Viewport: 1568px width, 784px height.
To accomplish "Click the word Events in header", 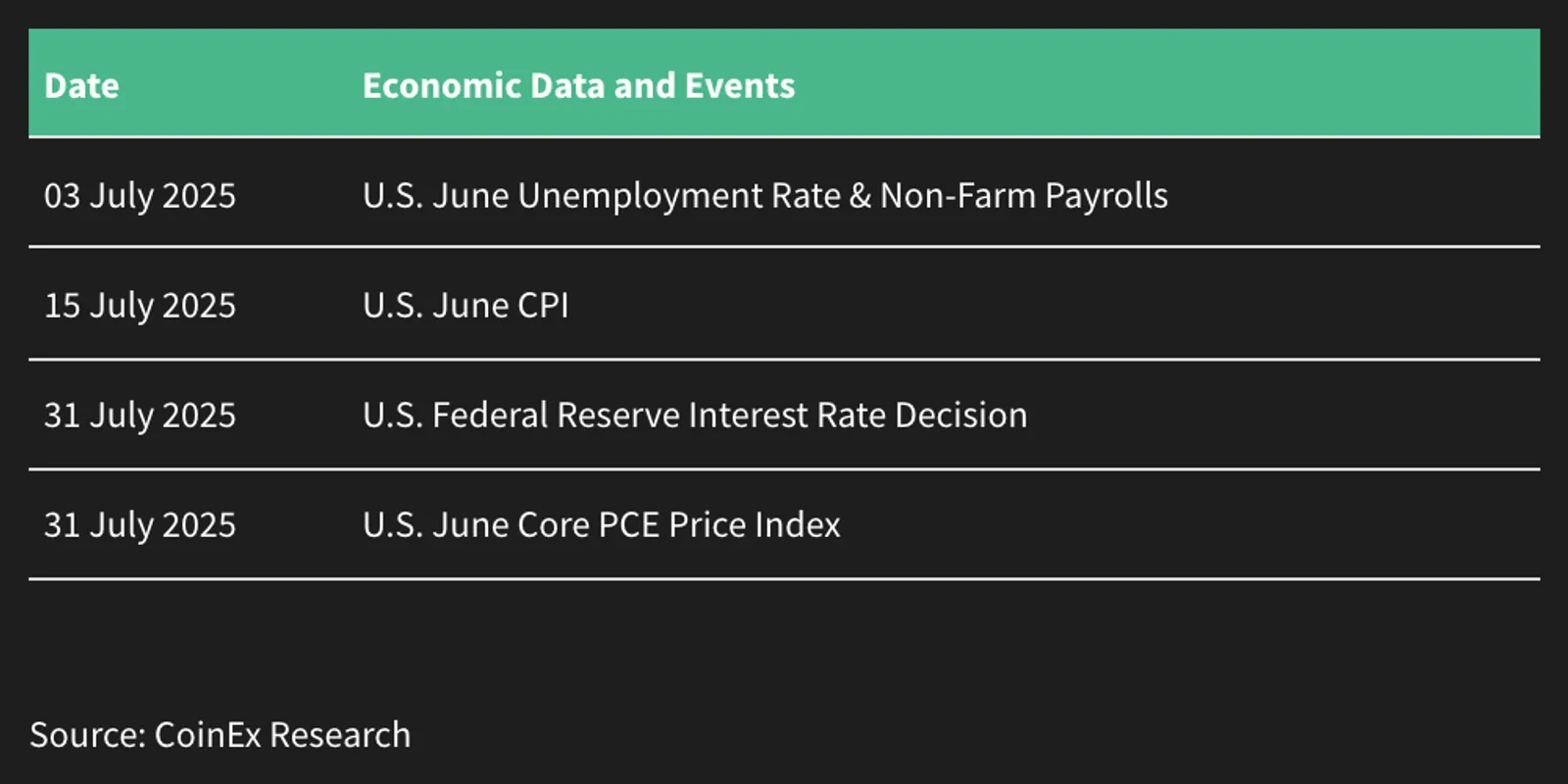I will click(740, 86).
